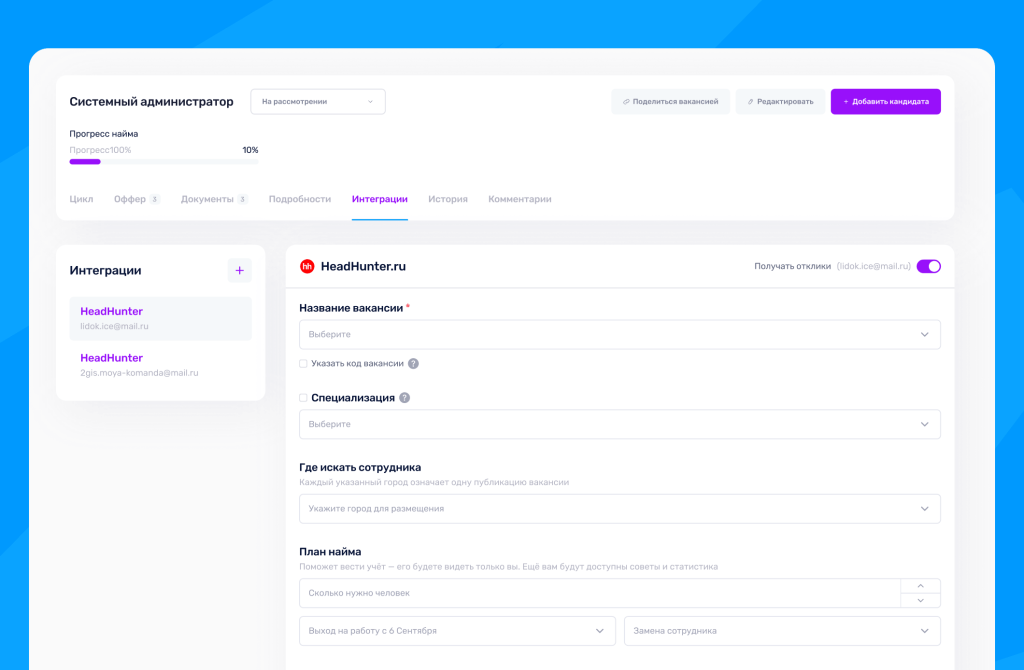Click the HeadHunter.ru red hh logo

307,266
